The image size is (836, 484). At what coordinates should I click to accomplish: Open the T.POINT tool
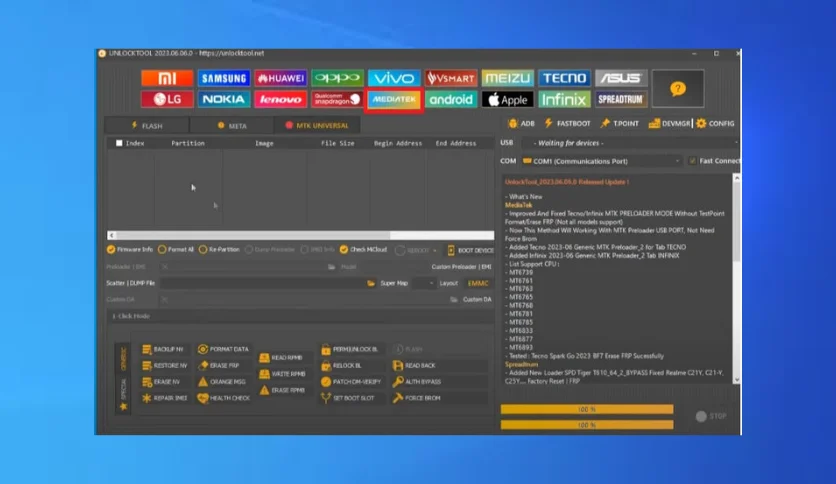click(x=620, y=123)
